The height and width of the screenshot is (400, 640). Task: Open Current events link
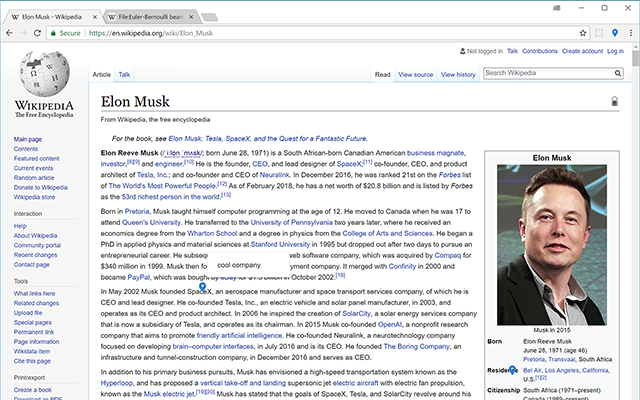click(x=33, y=168)
